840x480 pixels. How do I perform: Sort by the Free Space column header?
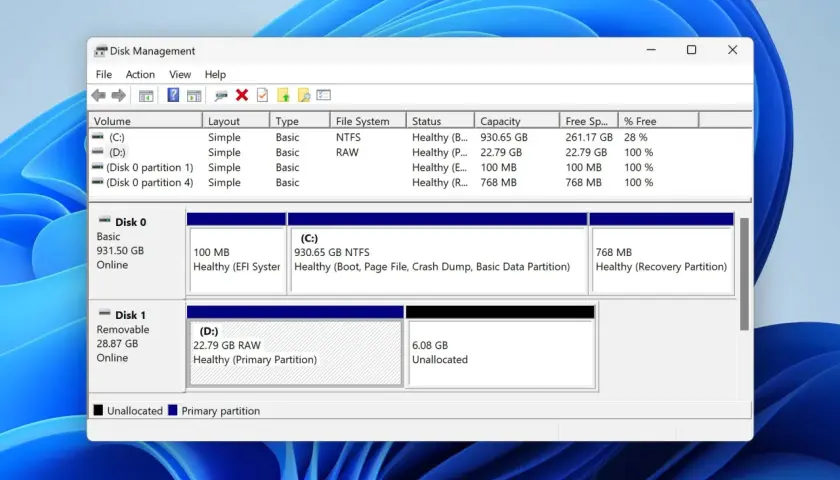click(589, 121)
